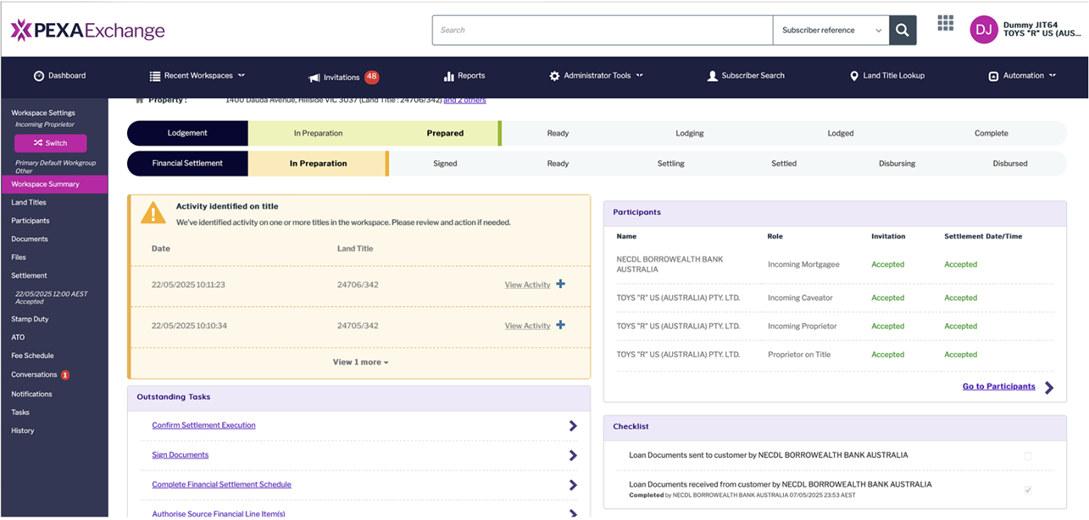
Task: Click the plus icon for 24706/342
Action: point(560,284)
